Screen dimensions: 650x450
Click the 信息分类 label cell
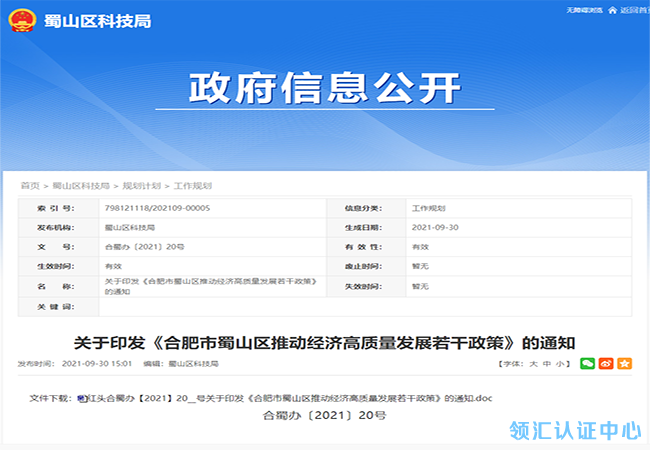[x=366, y=208]
